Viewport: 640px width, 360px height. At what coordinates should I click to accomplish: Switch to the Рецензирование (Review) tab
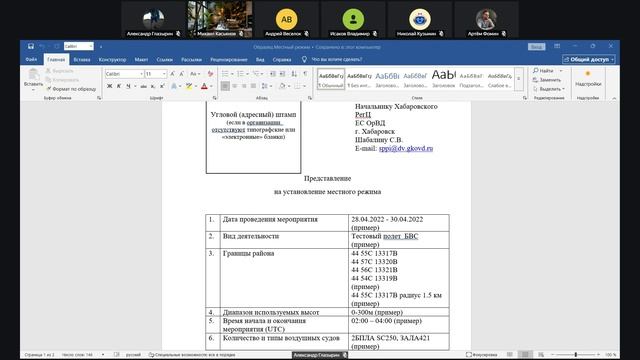[229, 60]
